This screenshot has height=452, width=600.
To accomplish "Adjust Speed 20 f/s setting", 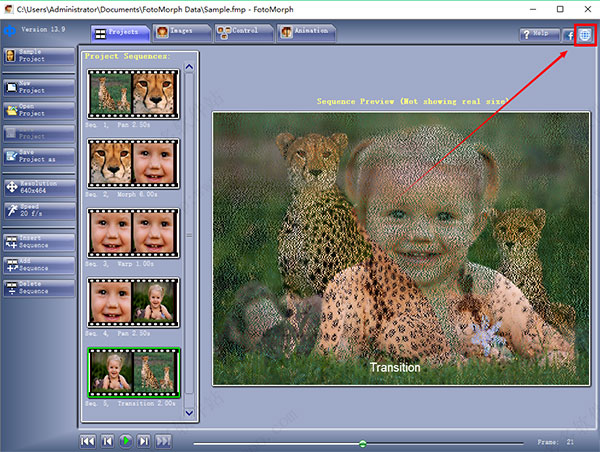I will 39,210.
